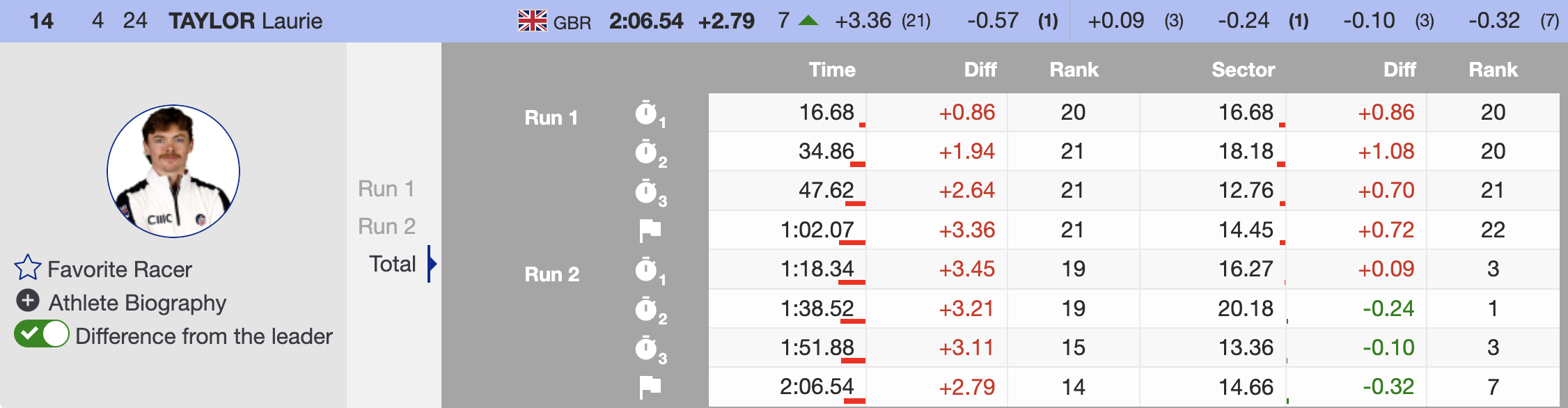Screen dimensions: 1568x408
Task: Click the green position-gain arrow
Action: click(808, 21)
